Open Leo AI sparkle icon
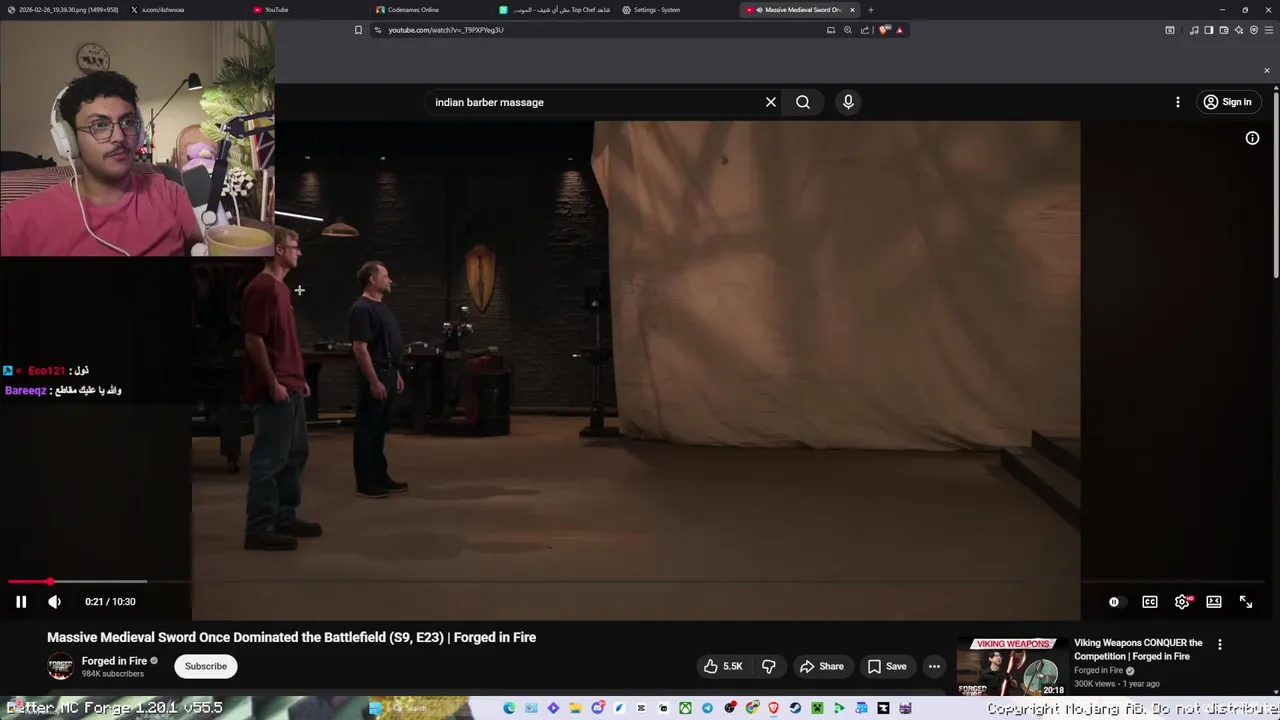The width and height of the screenshot is (1280, 720). (x=1239, y=30)
